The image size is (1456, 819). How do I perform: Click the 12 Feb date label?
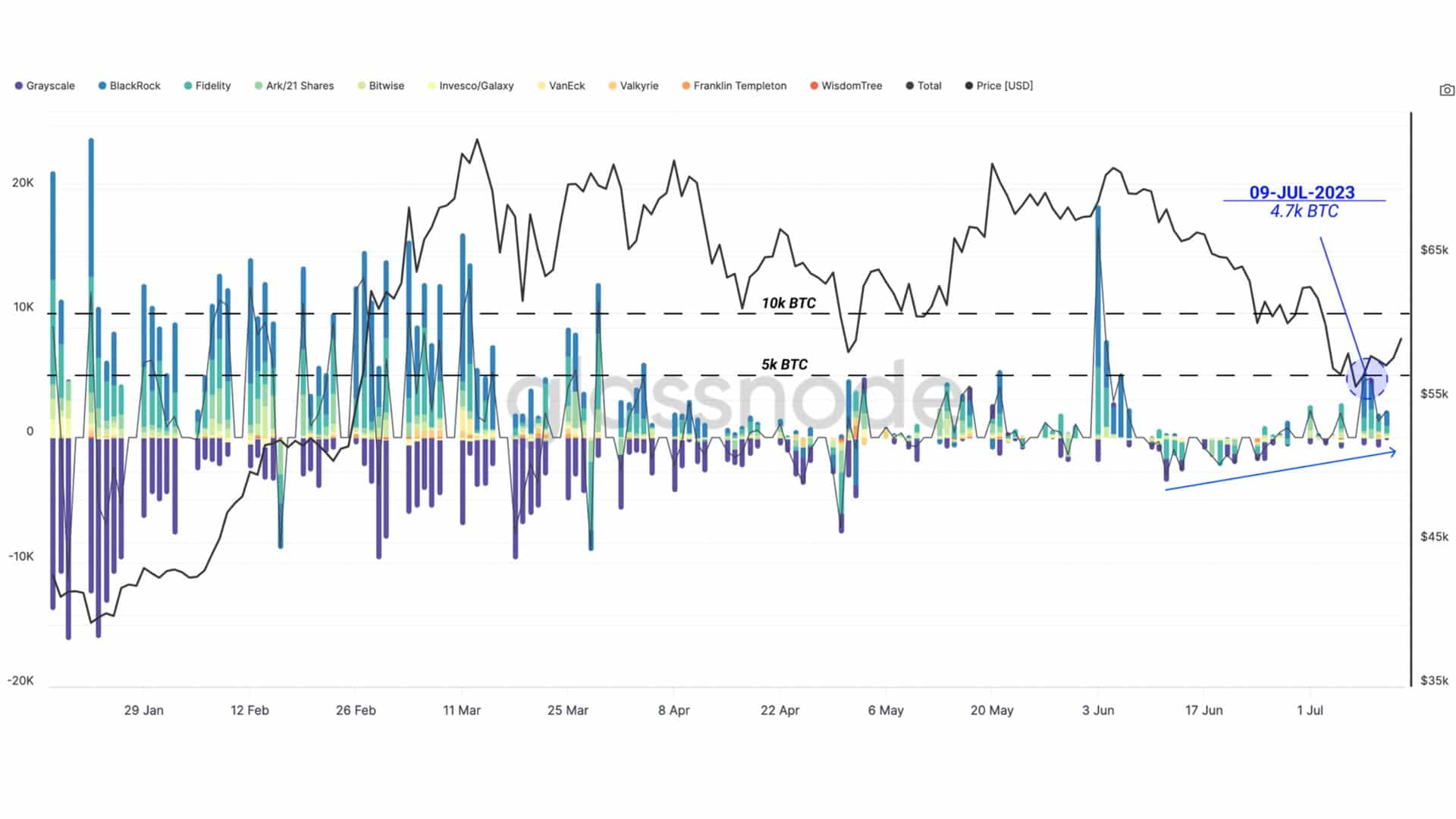(x=249, y=711)
